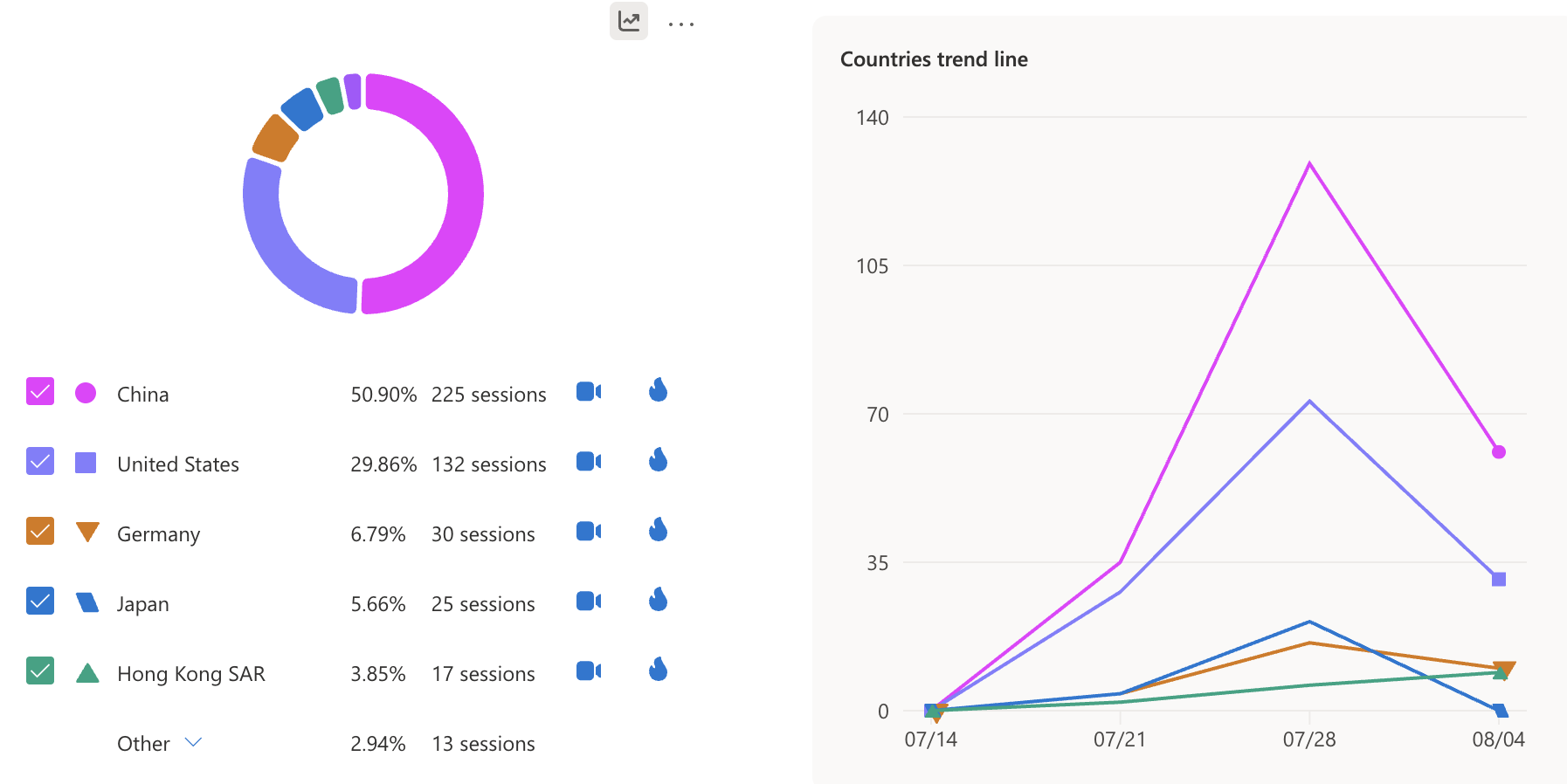Toggle the Germany checkbox
The height and width of the screenshot is (784, 1567).
[40, 532]
